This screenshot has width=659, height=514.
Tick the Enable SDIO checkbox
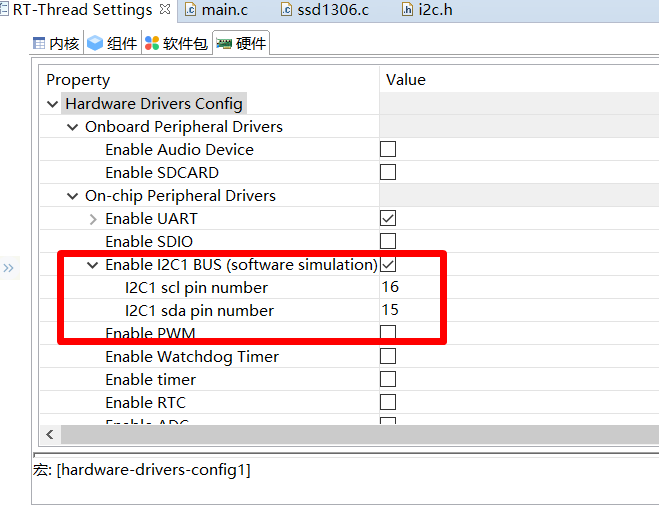[x=388, y=241]
